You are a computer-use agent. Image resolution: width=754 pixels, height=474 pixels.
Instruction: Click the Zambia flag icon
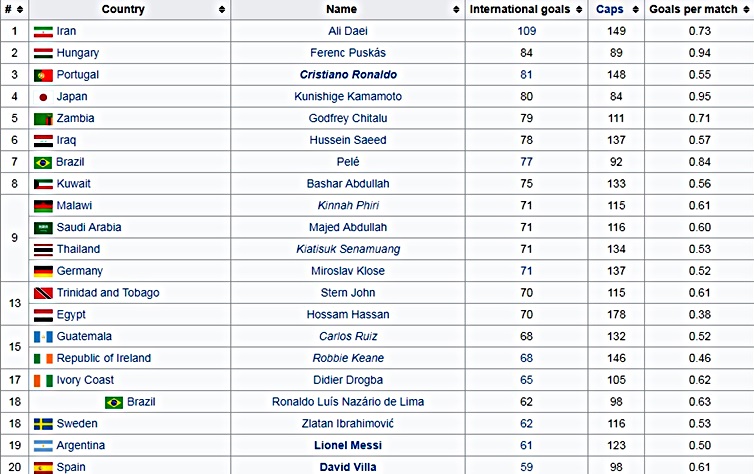click(43, 119)
